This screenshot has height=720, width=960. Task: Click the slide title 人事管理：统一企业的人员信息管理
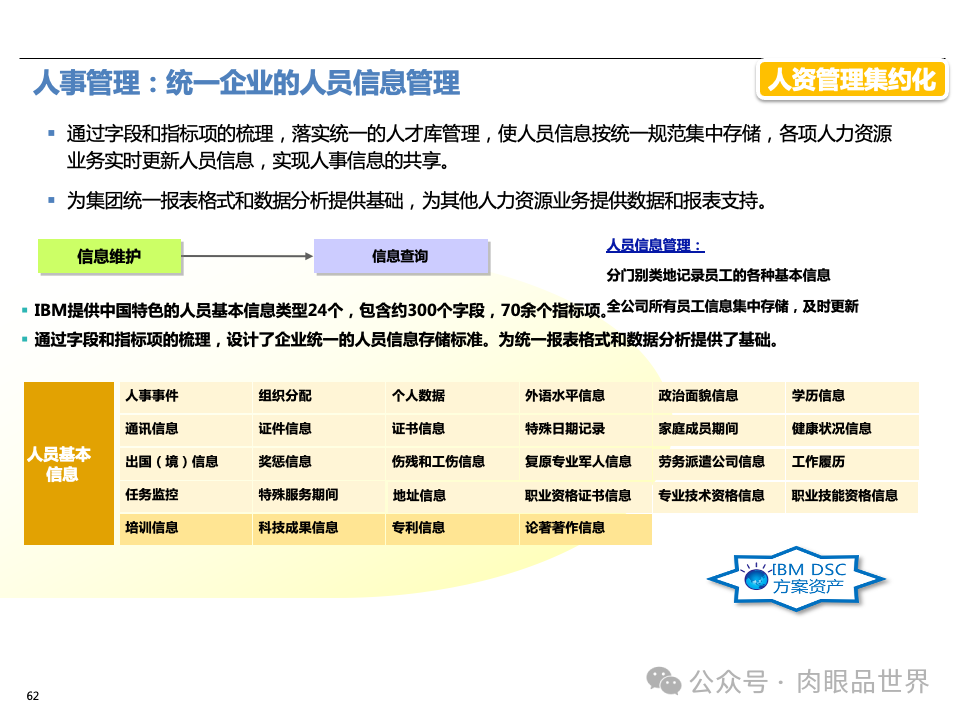pos(247,83)
